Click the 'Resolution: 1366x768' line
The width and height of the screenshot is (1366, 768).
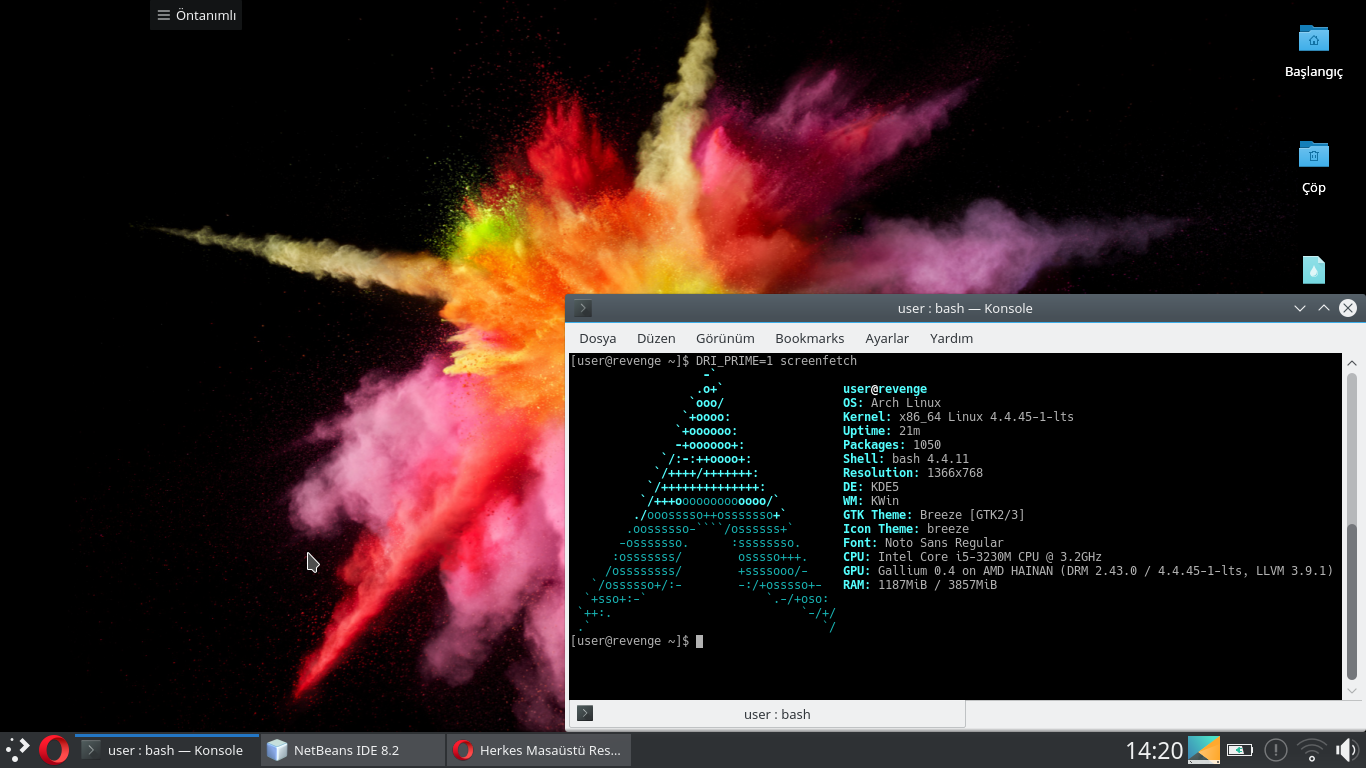(x=913, y=473)
